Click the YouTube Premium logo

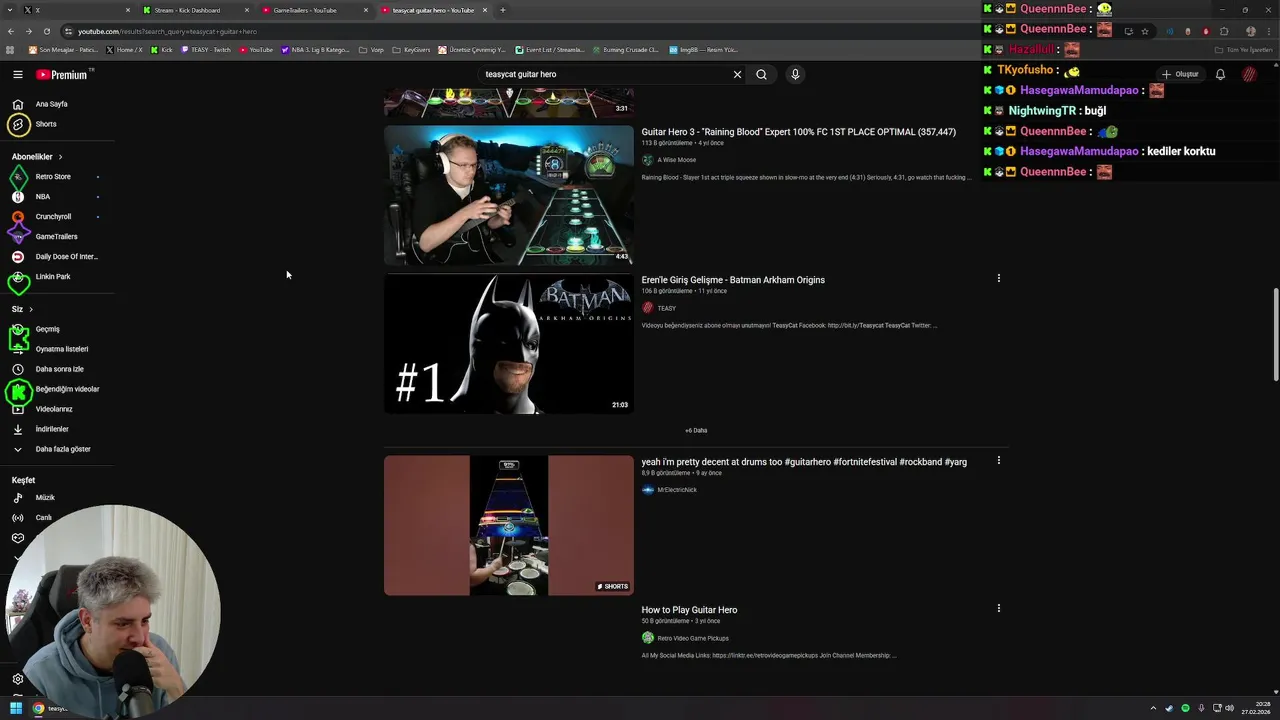(x=63, y=74)
